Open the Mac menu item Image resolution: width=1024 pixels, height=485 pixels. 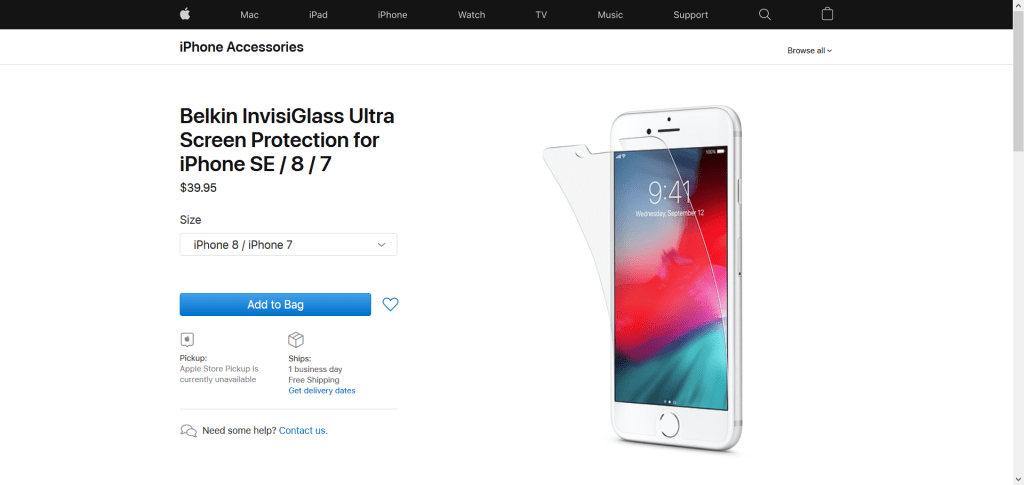pyautogui.click(x=249, y=14)
